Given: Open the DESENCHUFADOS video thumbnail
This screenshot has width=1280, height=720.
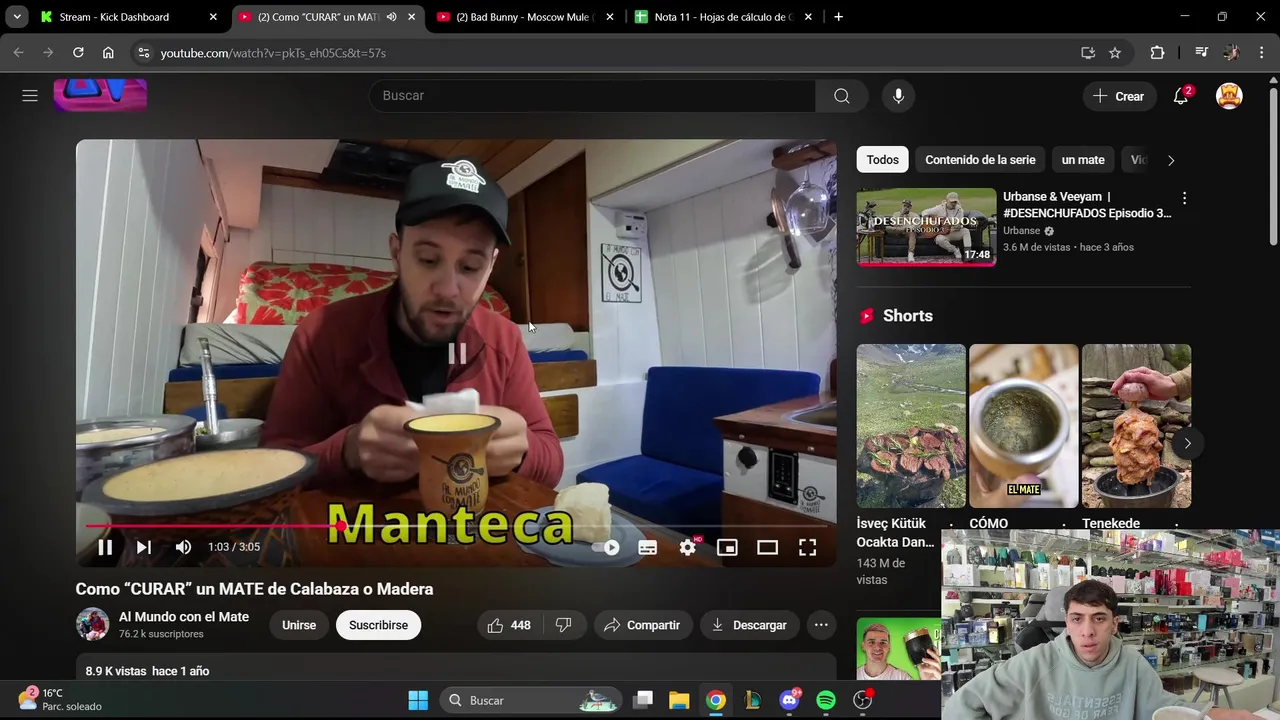Looking at the screenshot, I should pos(926,227).
